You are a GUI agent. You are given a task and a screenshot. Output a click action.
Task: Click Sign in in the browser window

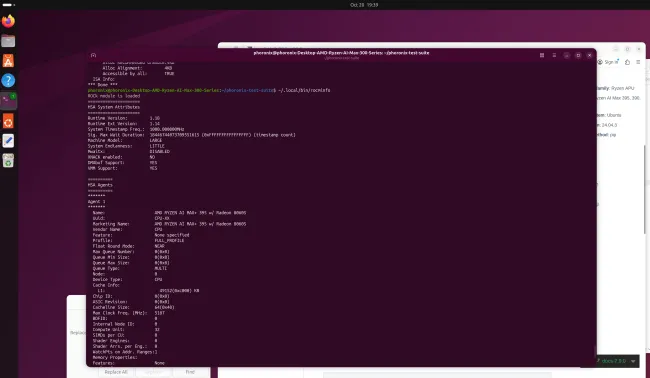coord(608,62)
